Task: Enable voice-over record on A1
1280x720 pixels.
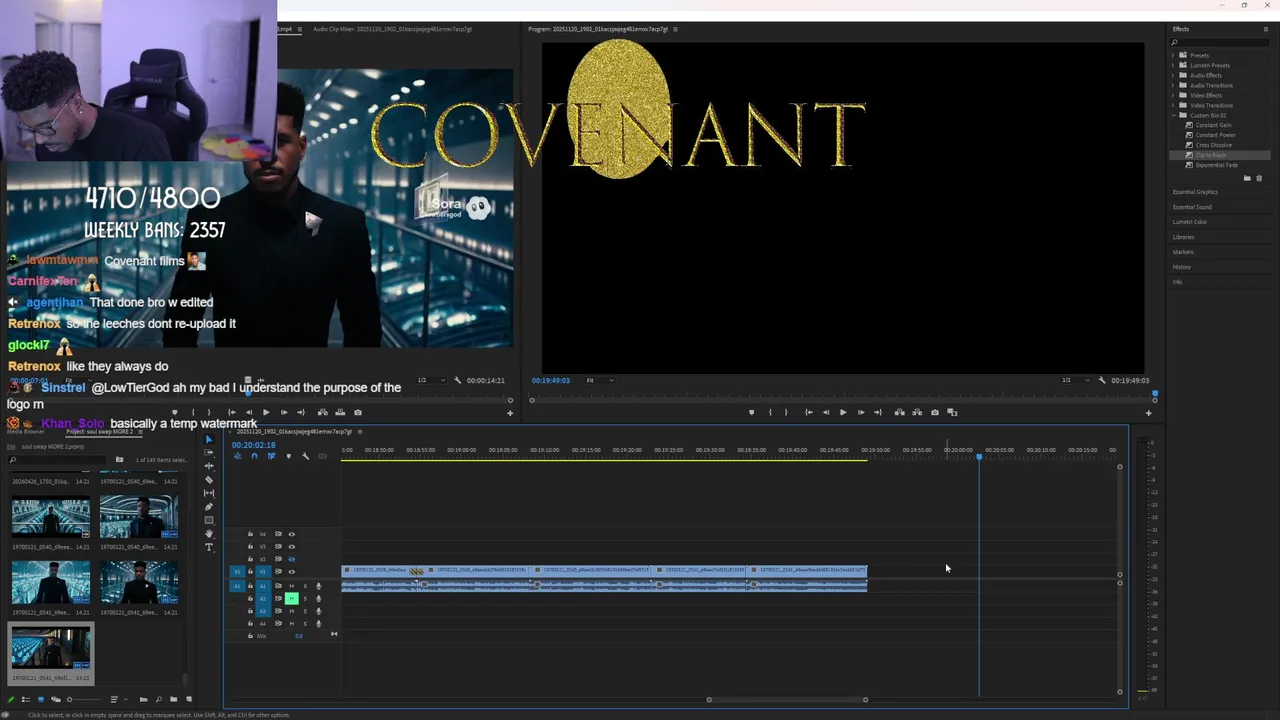Action: [x=319, y=586]
